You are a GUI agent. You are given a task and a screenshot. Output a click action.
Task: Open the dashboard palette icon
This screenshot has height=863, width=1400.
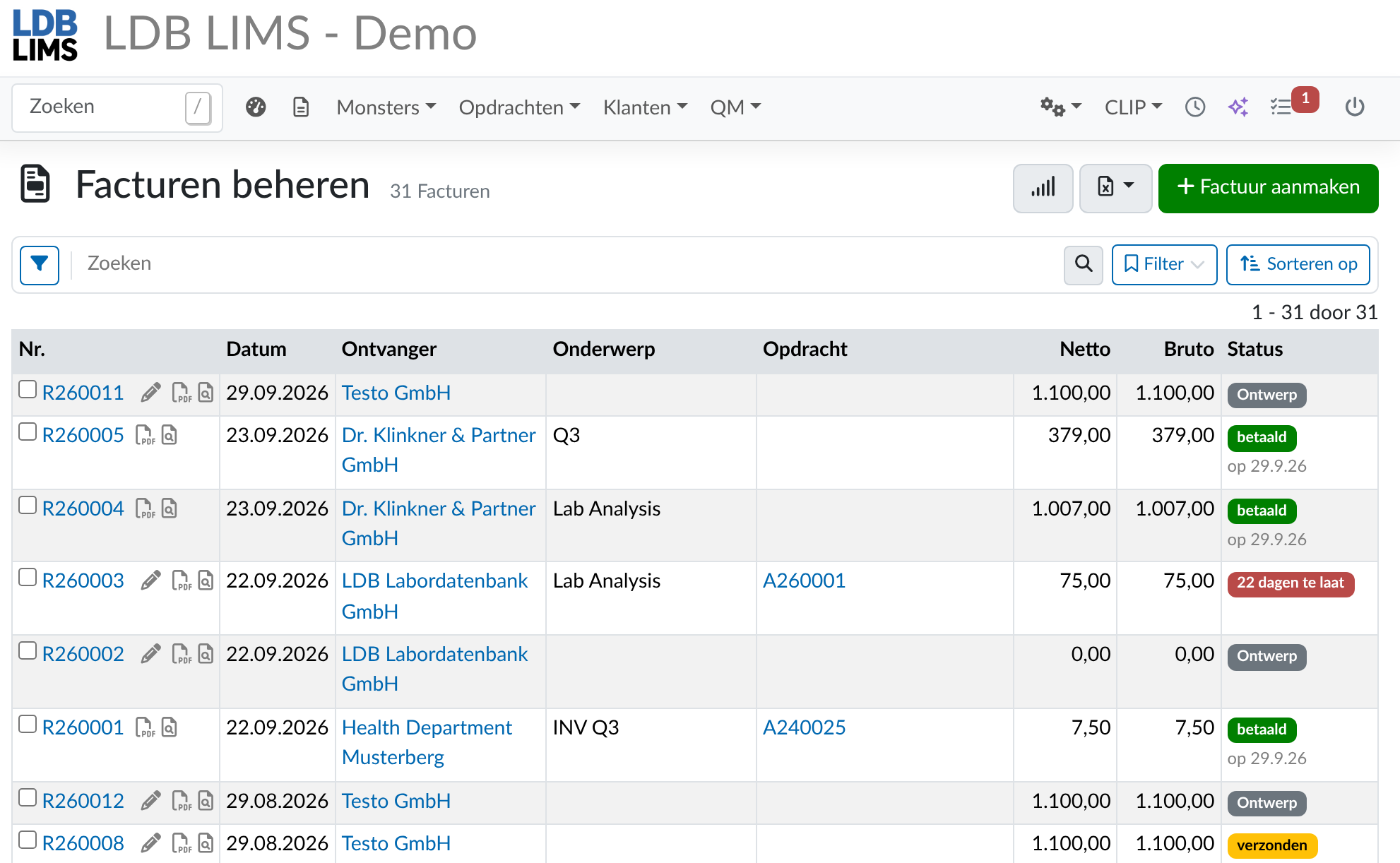(x=256, y=107)
